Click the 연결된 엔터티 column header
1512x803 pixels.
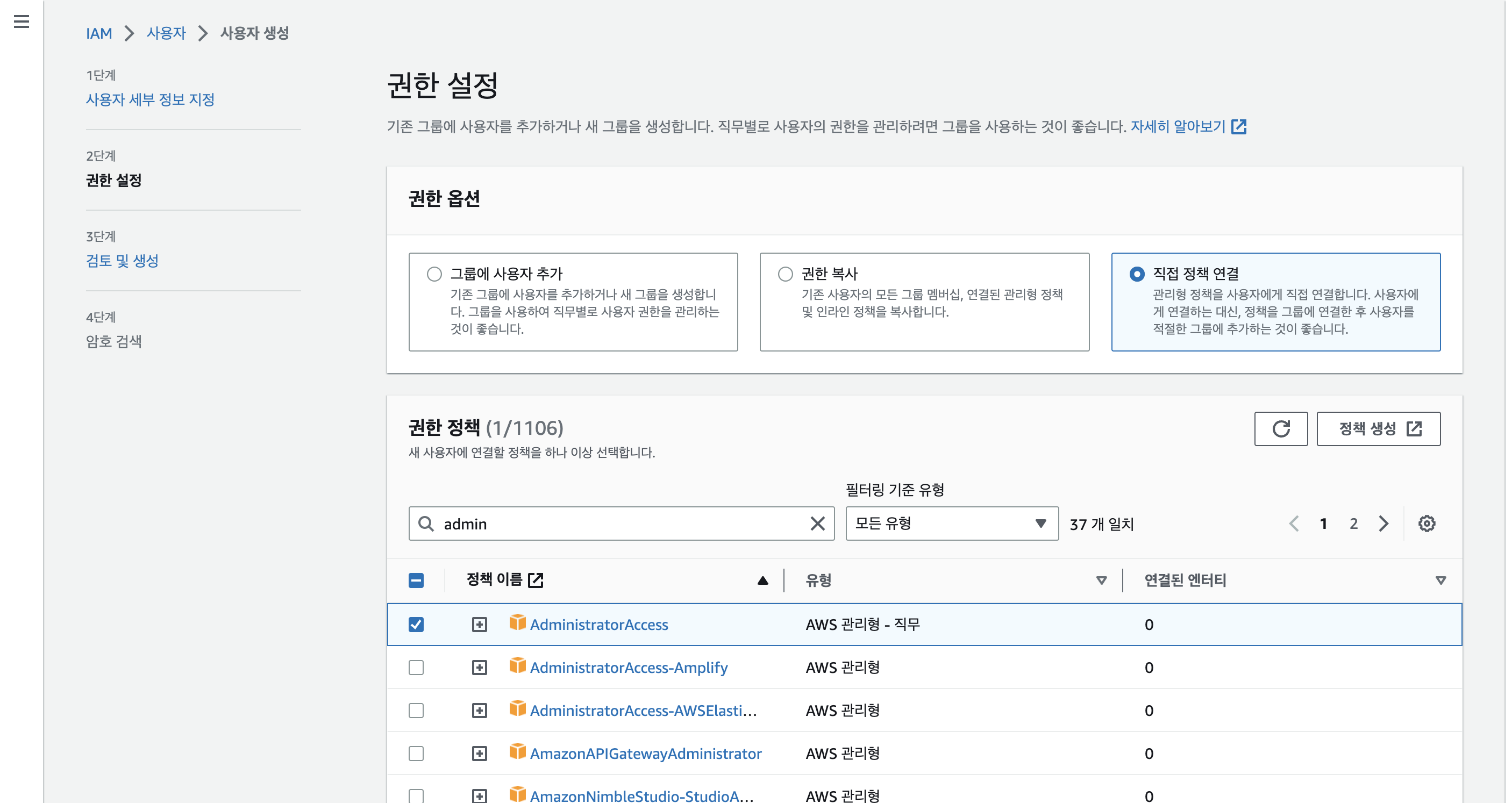(1185, 580)
